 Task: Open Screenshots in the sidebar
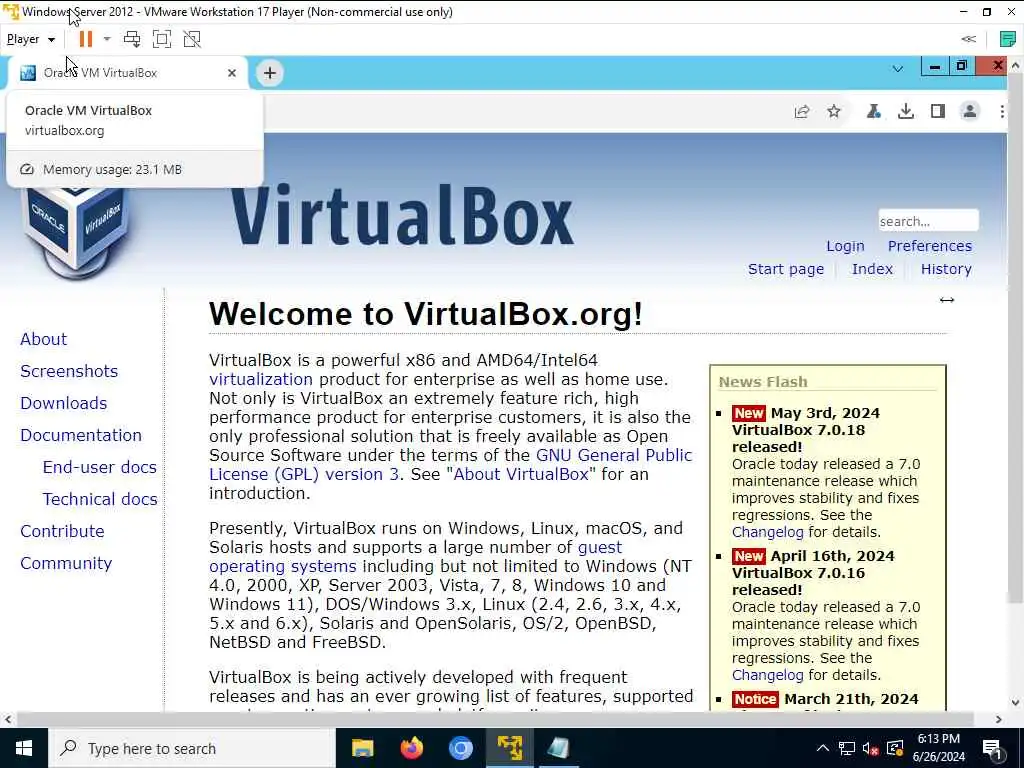69,372
